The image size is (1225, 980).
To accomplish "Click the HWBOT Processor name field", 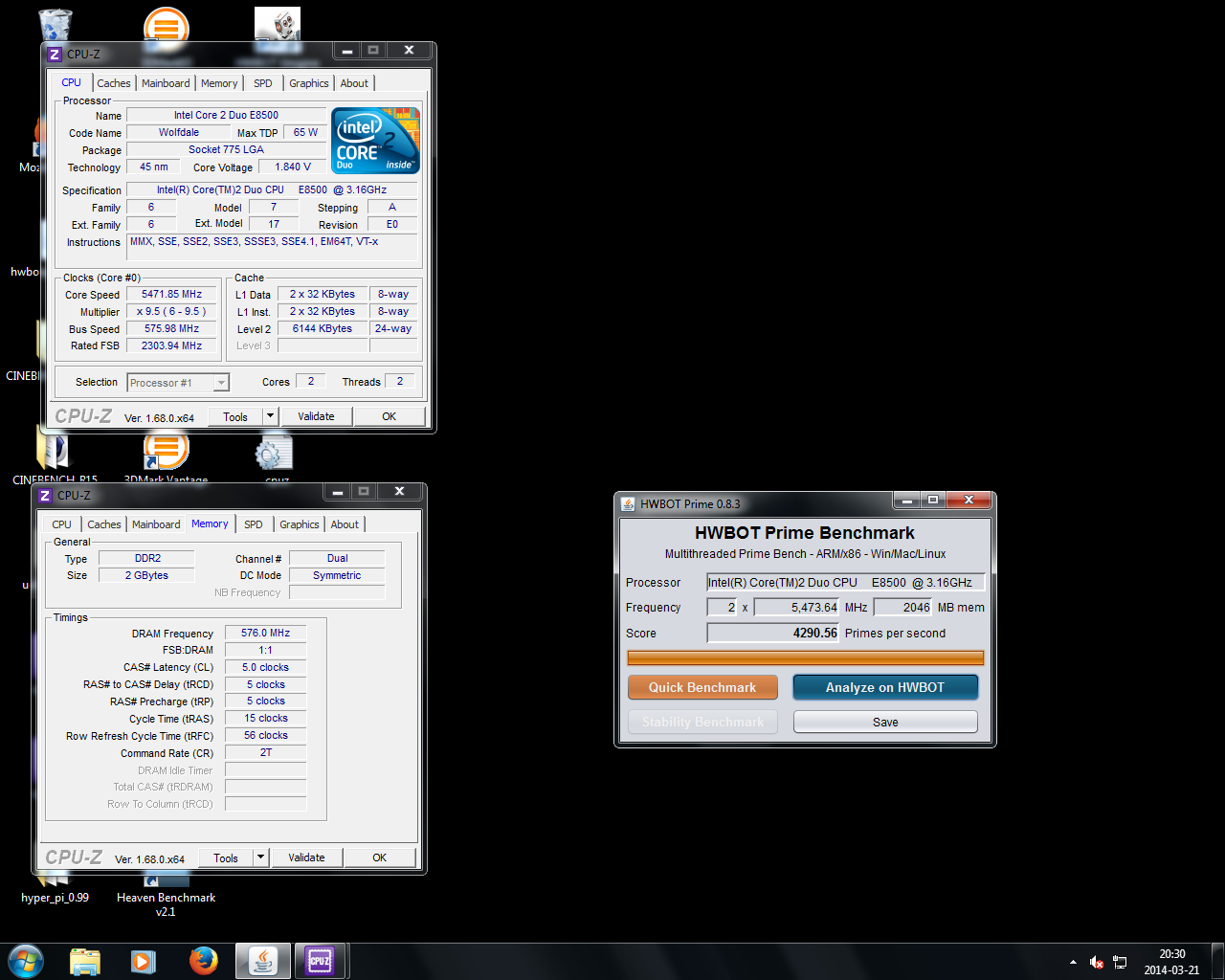I will coord(846,582).
